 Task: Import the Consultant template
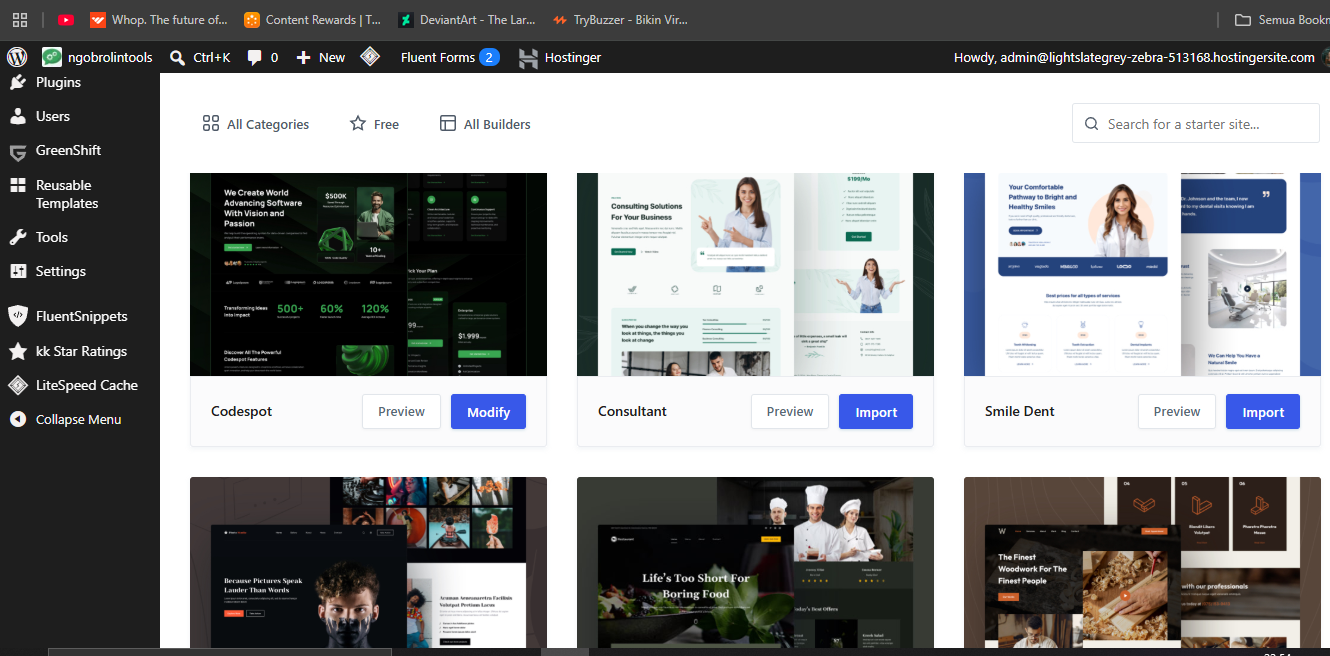(x=876, y=411)
